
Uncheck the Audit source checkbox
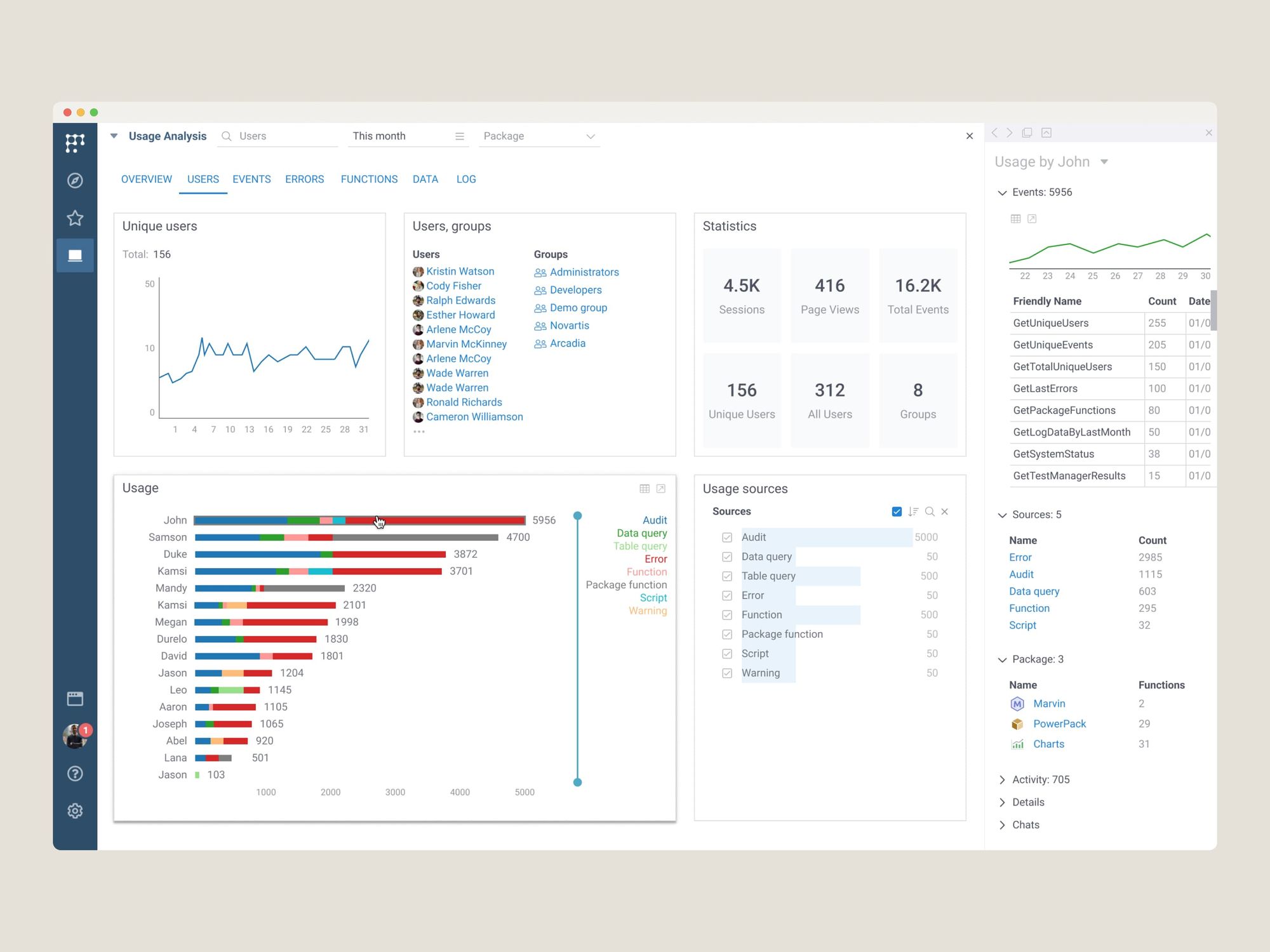click(x=727, y=538)
